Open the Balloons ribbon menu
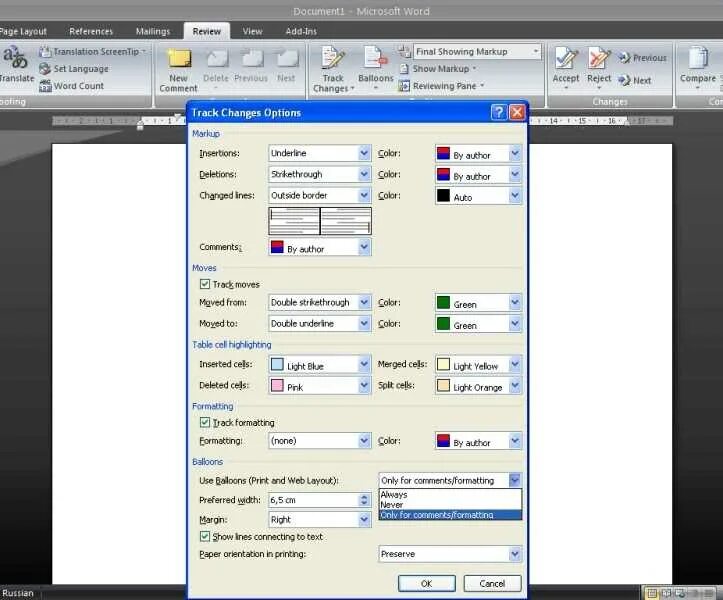The image size is (723, 600). pyautogui.click(x=375, y=68)
